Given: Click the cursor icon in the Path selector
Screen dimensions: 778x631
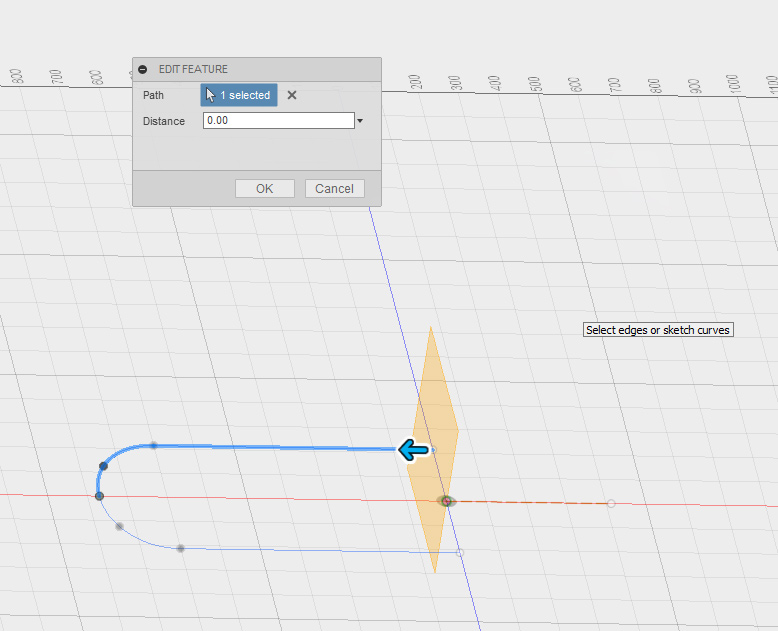Looking at the screenshot, I should click(x=211, y=95).
